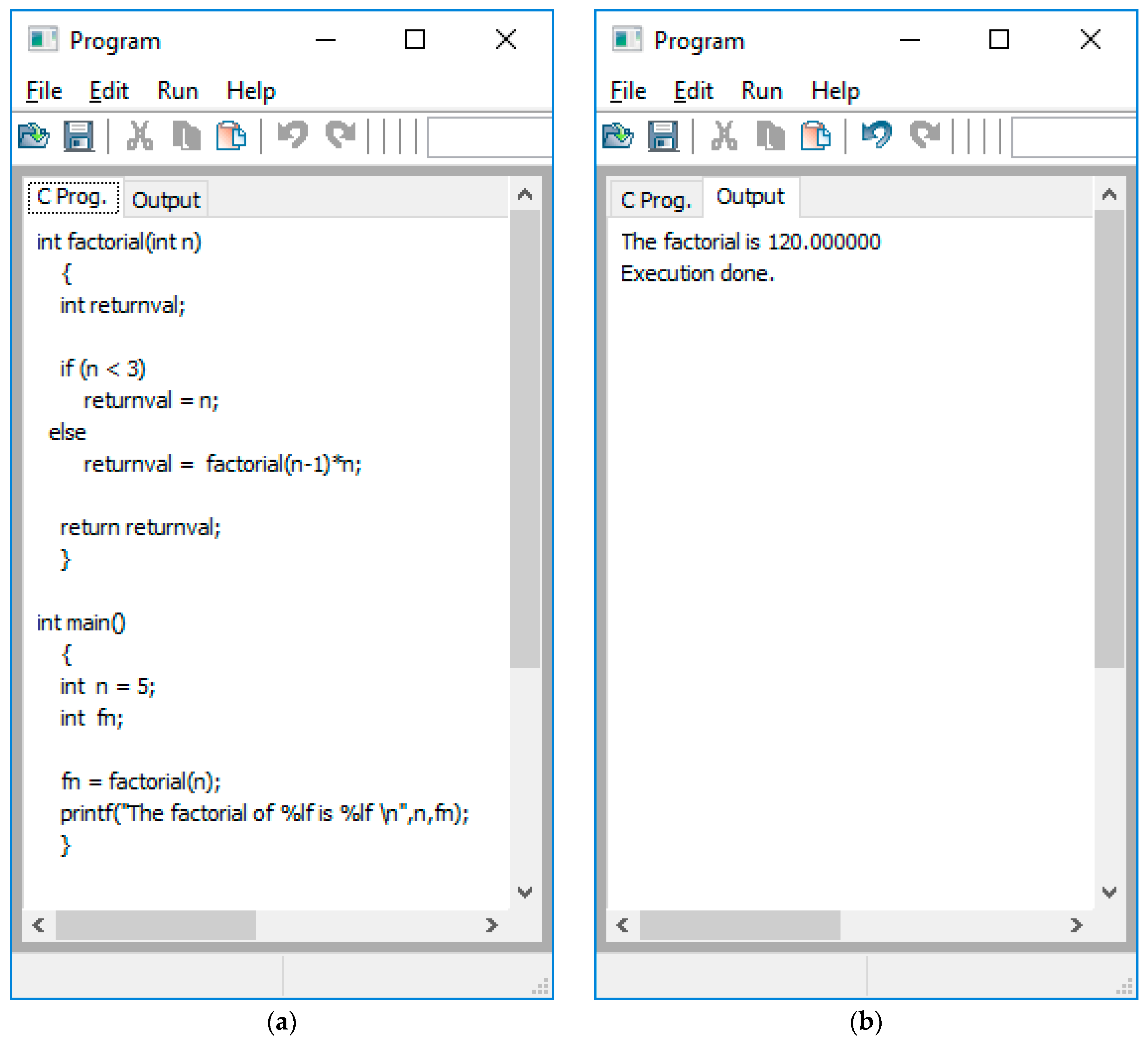Click the Copy icon in left window
This screenshot has height=1046, width=1148.
[186, 136]
